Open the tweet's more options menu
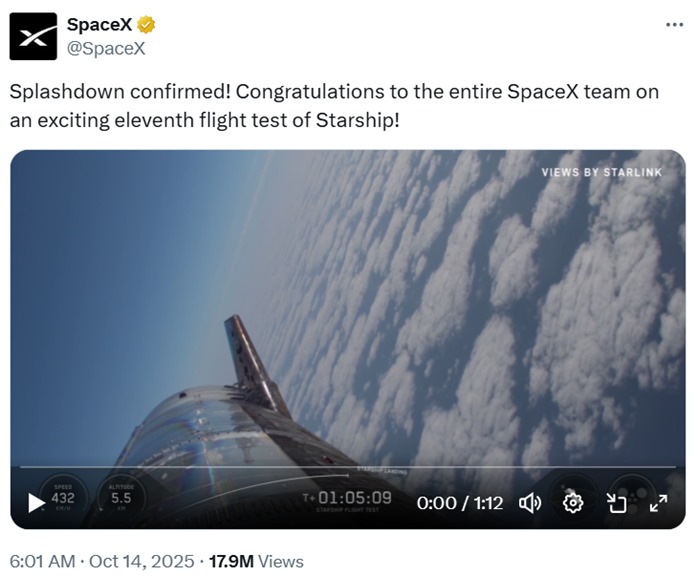The width and height of the screenshot is (698, 576). coord(675,25)
